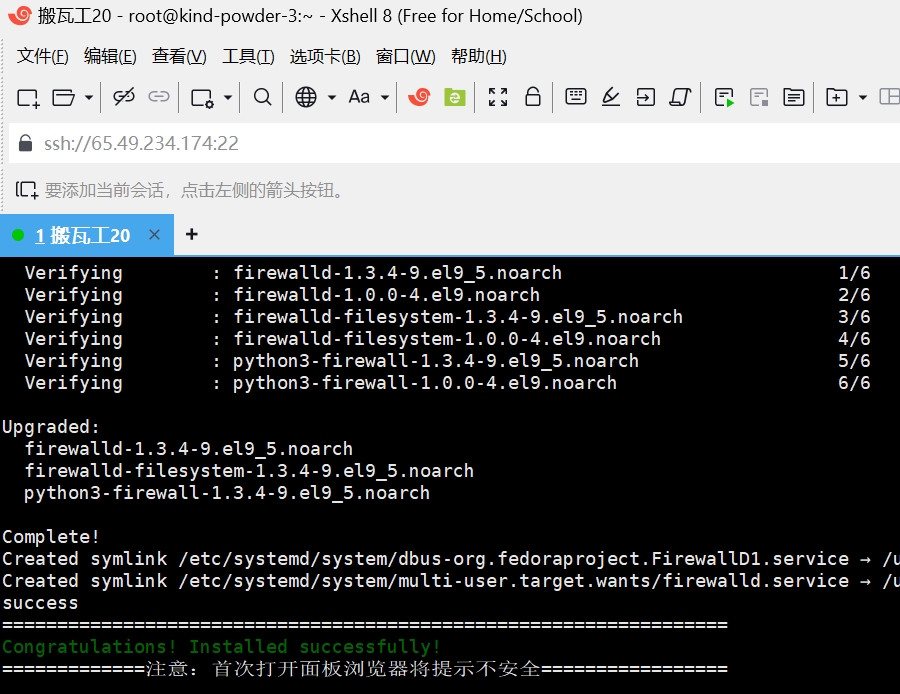Open the 文件(F) menu
The height and width of the screenshot is (694, 900).
(43, 56)
